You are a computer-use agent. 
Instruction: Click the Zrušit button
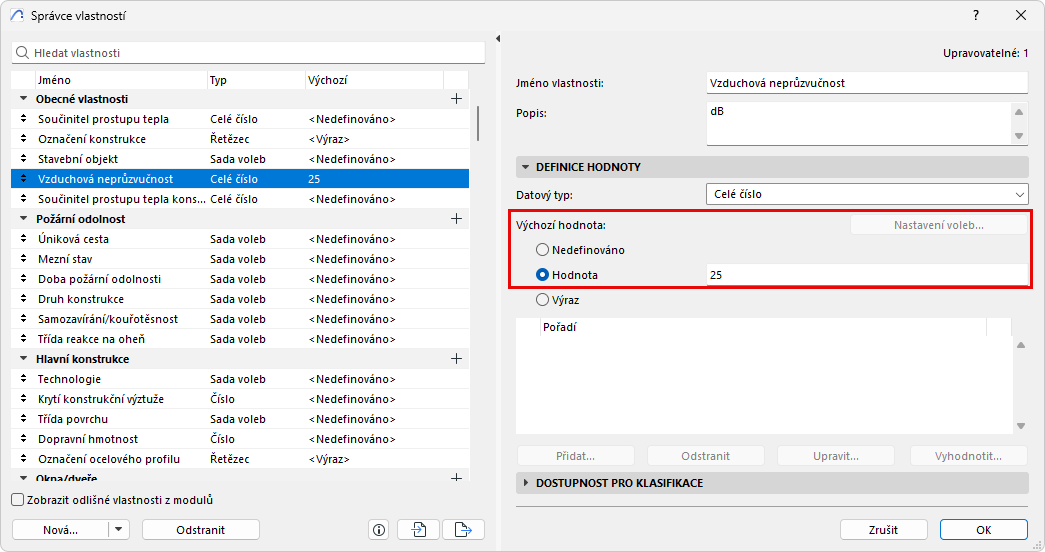point(883,530)
